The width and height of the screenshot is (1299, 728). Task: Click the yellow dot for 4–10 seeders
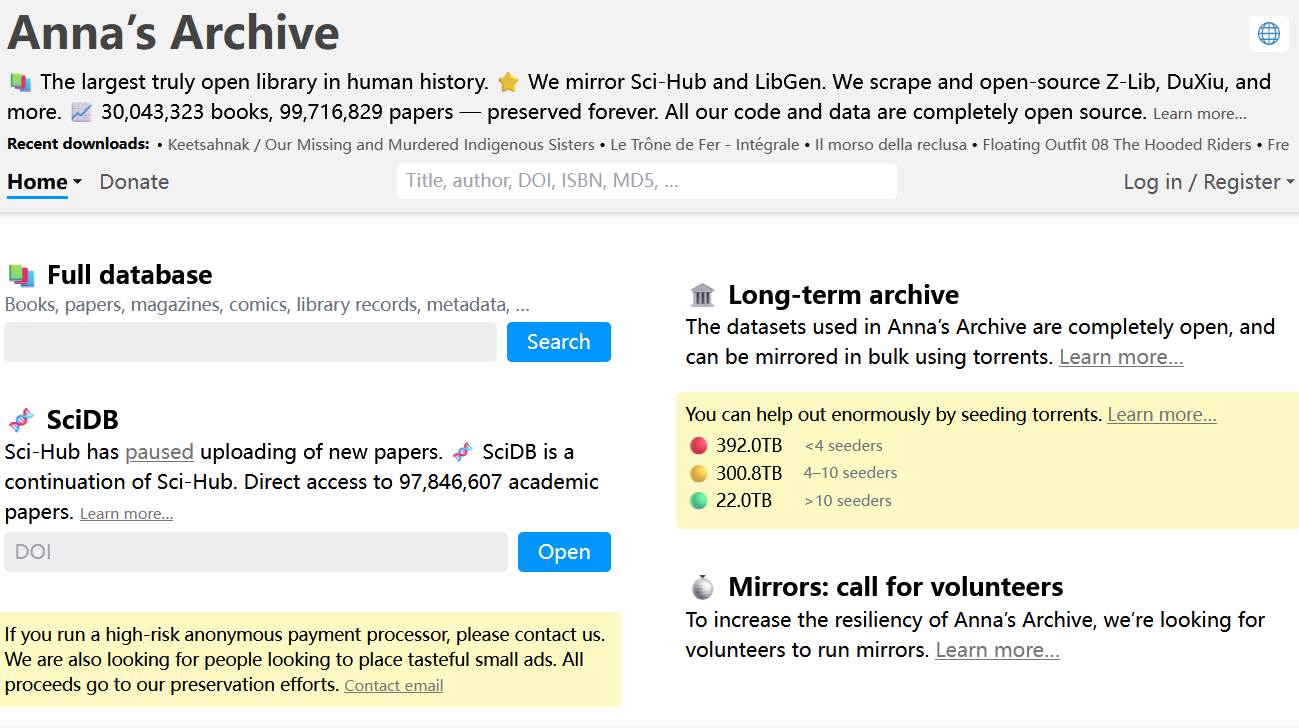(x=698, y=473)
